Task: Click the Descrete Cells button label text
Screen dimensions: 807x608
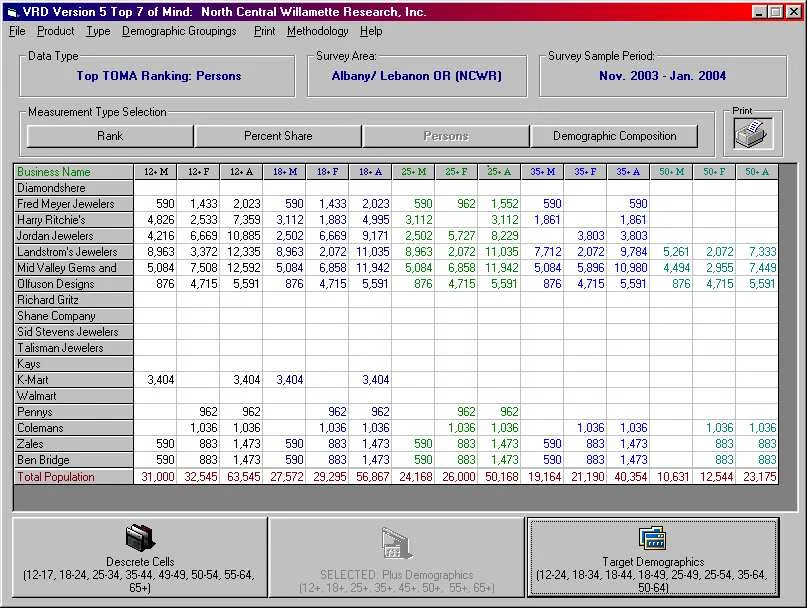Action: [x=140, y=562]
